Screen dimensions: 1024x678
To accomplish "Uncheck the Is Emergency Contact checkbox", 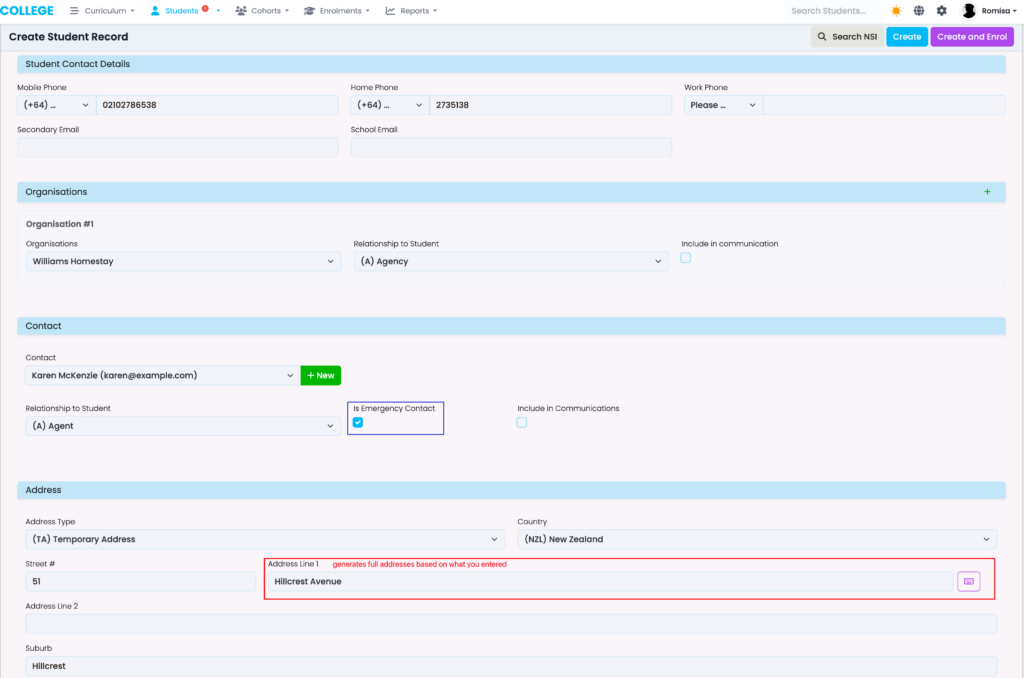I will click(x=358, y=422).
